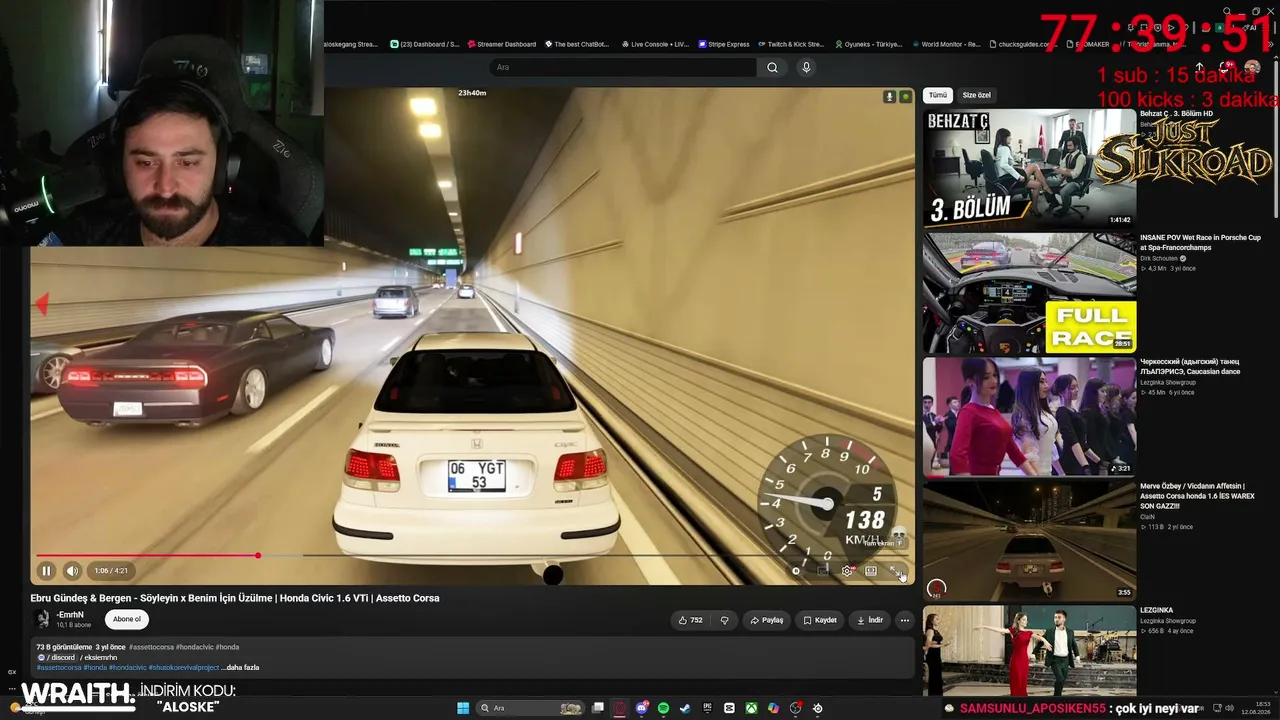Image resolution: width=1280 pixels, height=720 pixels.
Task: Click the YouTube Create upload icon
Action: (1199, 67)
